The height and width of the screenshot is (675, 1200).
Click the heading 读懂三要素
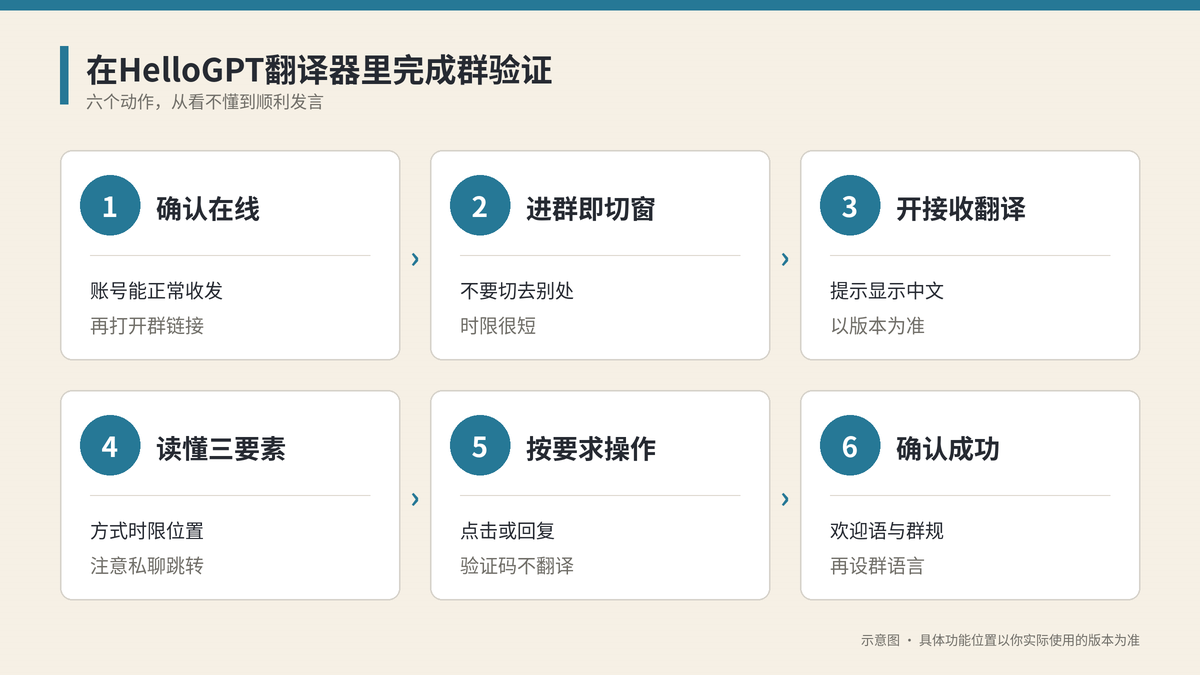point(221,449)
